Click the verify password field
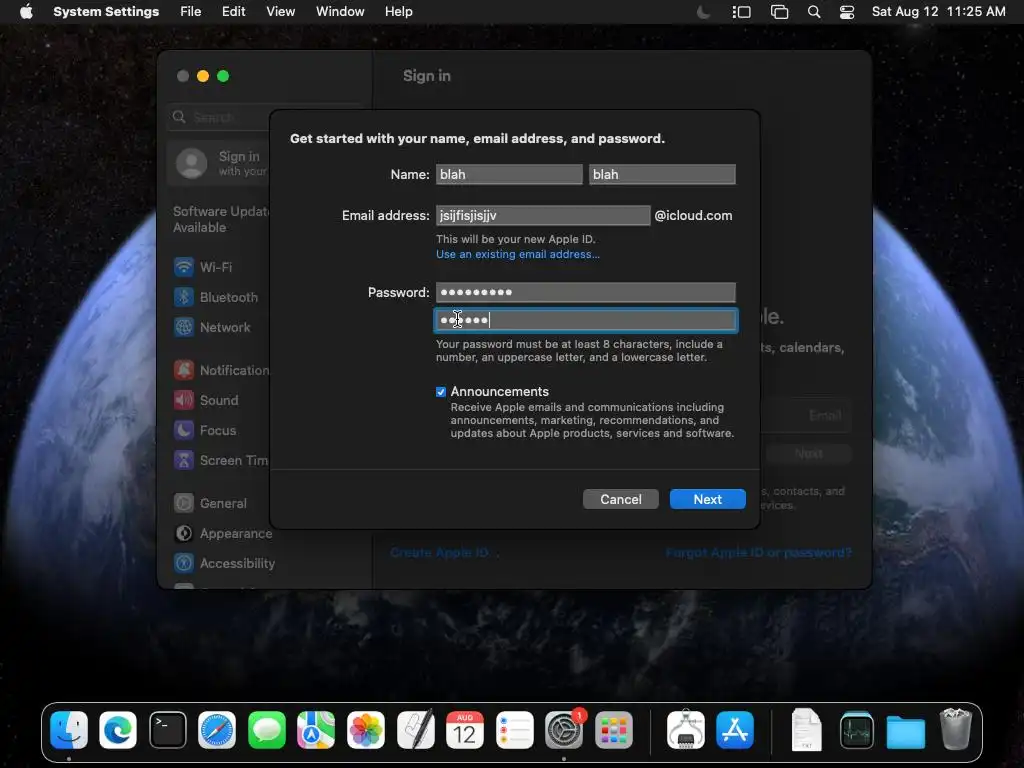The height and width of the screenshot is (768, 1024). click(x=585, y=320)
